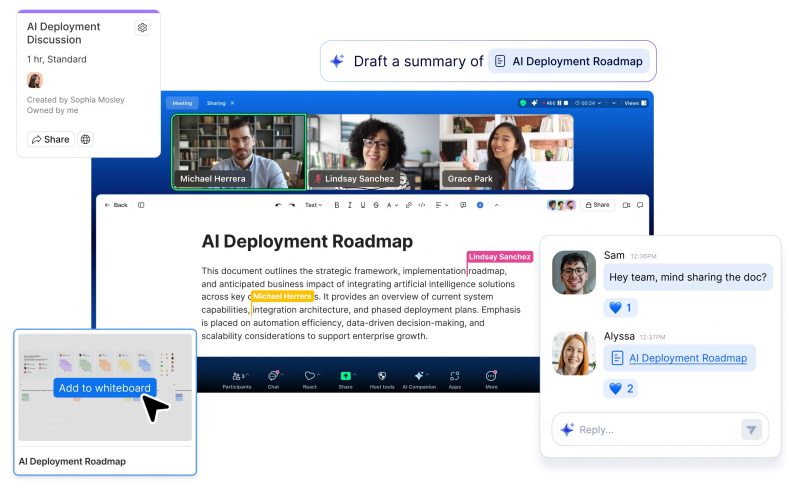Image resolution: width=800 pixels, height=483 pixels.
Task: Expand the Share screen options caret
Action: pos(355,374)
